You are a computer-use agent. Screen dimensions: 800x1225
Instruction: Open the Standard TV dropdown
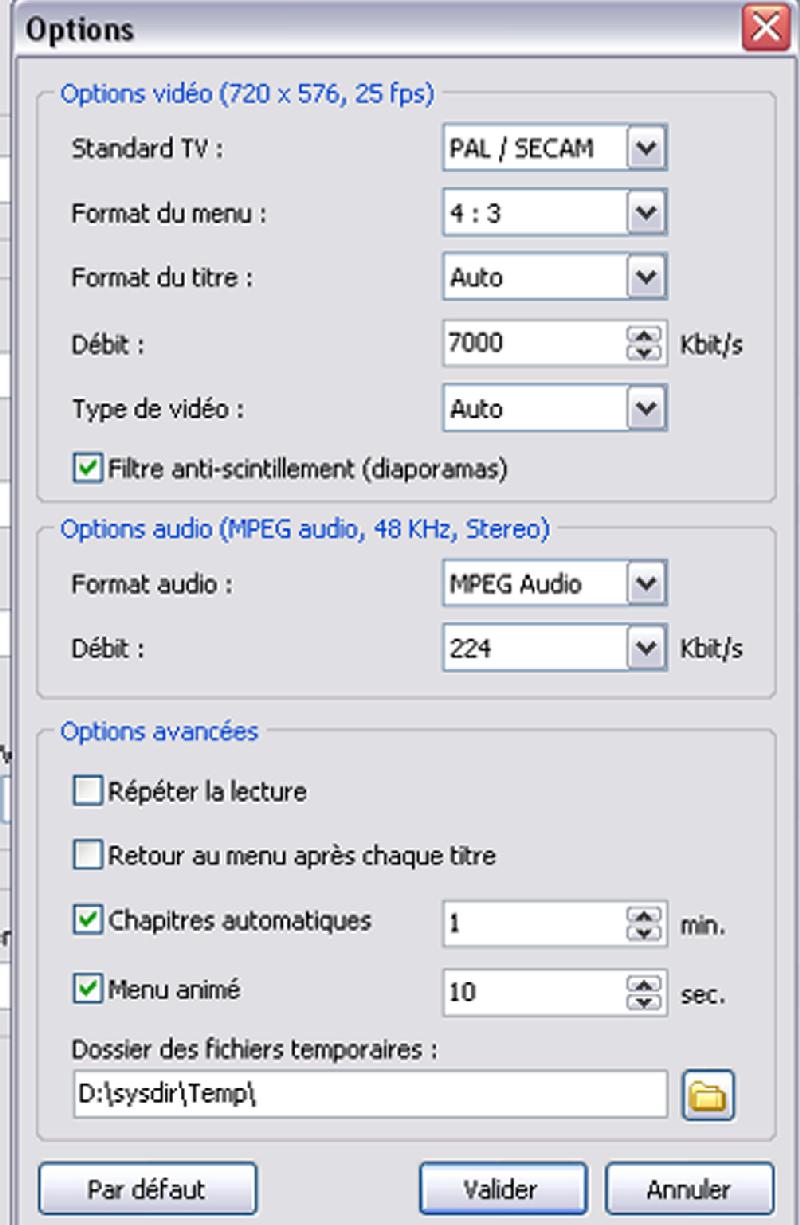646,148
